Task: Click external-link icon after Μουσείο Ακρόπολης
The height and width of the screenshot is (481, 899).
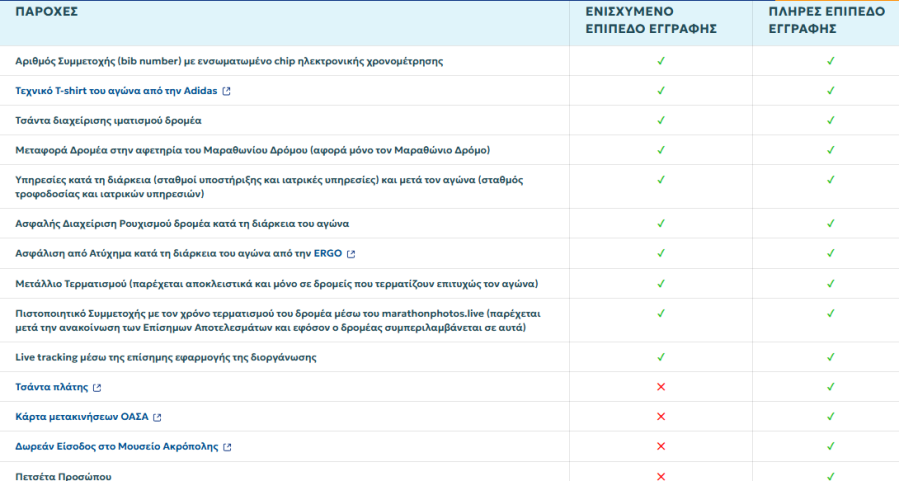Action: pos(227,447)
